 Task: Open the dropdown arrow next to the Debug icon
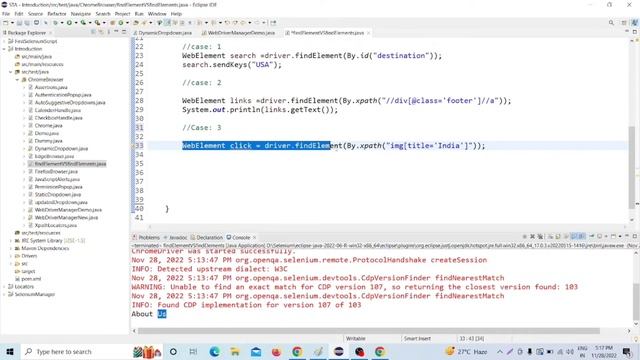coord(62,23)
